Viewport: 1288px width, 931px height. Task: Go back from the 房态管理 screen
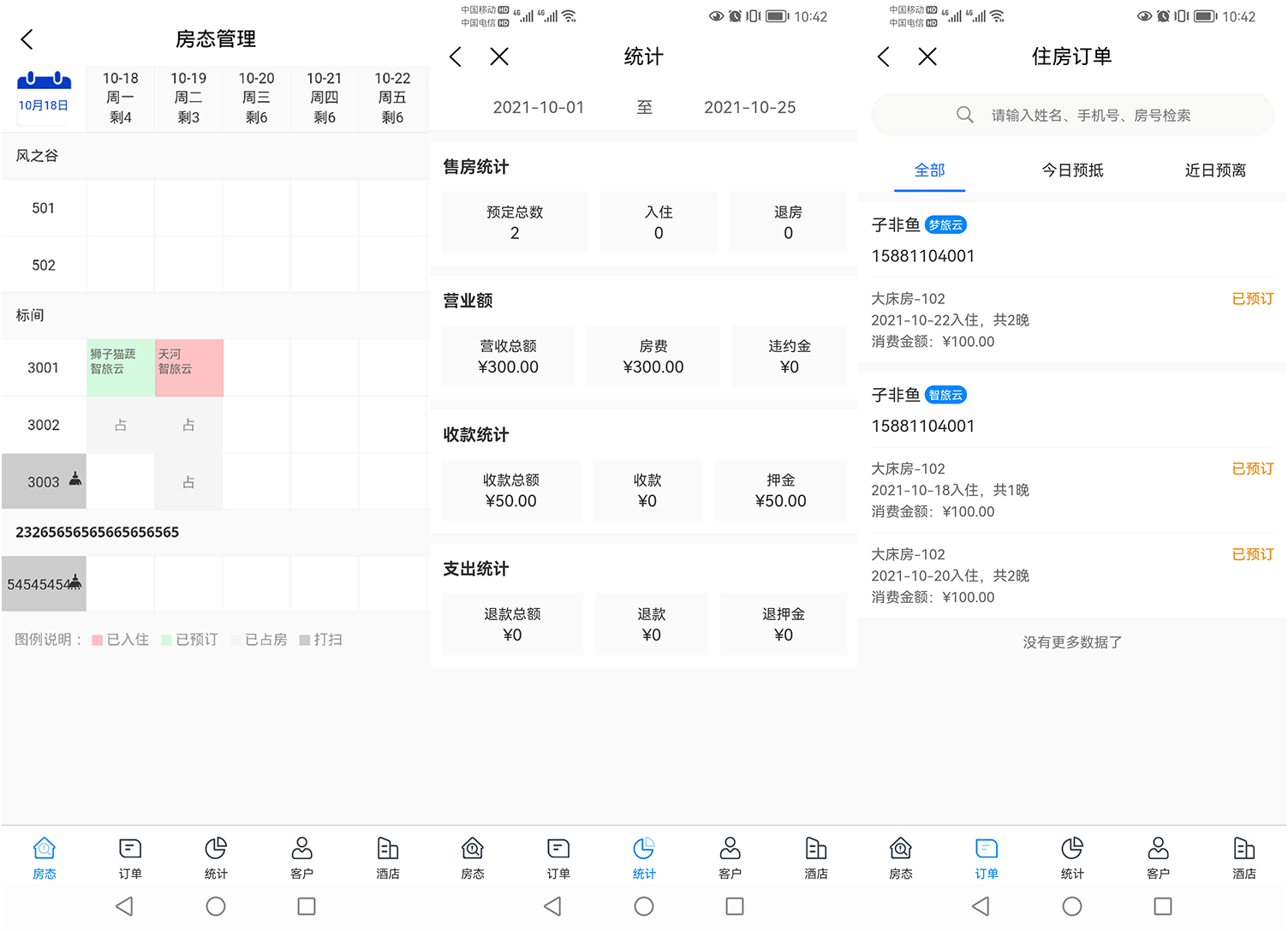pyautogui.click(x=27, y=39)
